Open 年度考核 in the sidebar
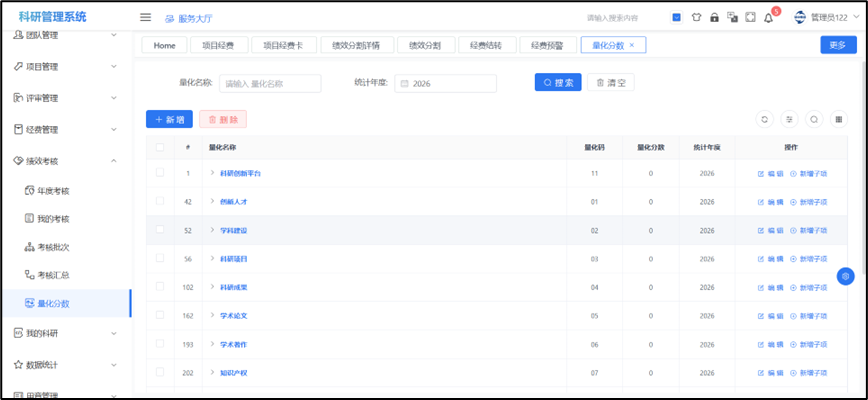This screenshot has width=868, height=400. click(53, 190)
